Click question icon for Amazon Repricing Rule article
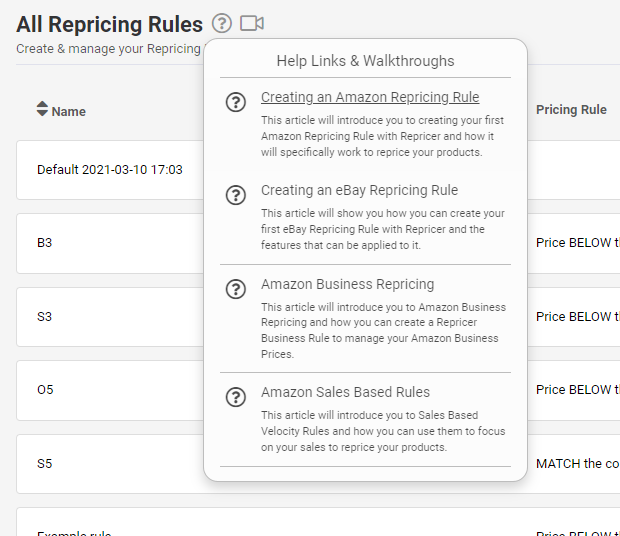 [236, 102]
